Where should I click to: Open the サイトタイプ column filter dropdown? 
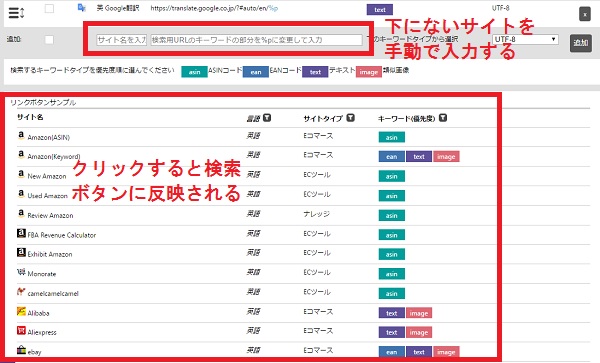(x=351, y=118)
